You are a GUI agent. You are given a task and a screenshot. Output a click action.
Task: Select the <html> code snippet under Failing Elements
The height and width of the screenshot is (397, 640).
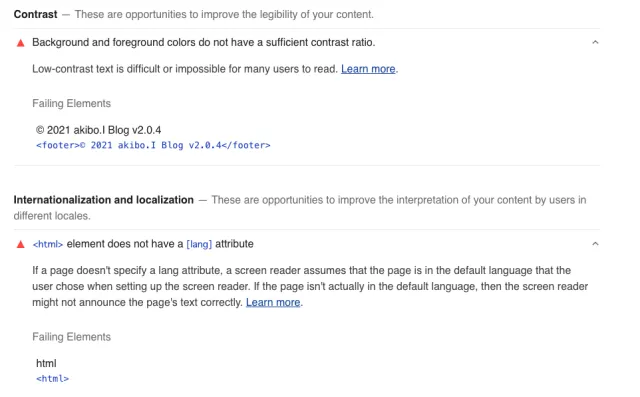[52, 379]
